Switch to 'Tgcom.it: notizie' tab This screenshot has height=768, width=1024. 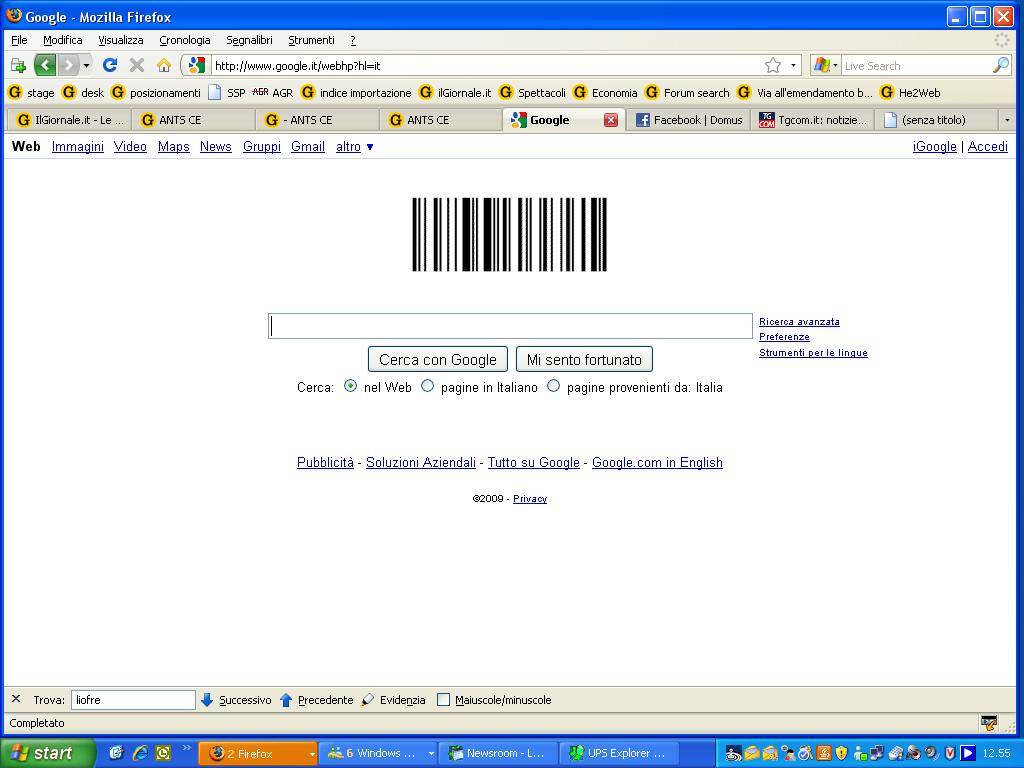click(x=812, y=120)
